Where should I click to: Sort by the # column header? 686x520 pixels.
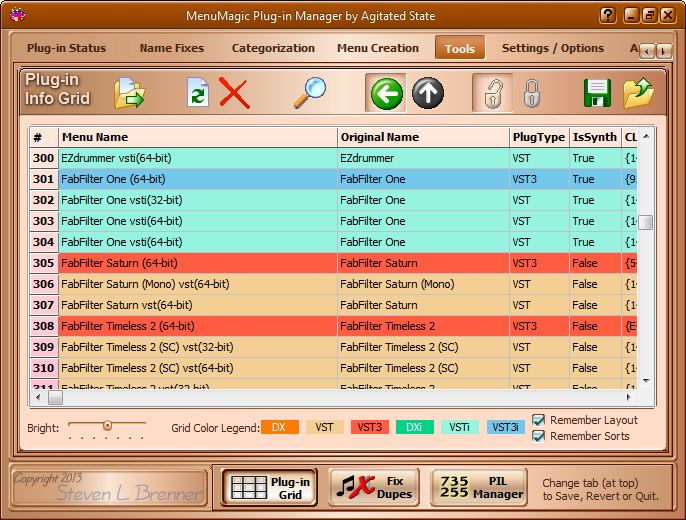44,137
